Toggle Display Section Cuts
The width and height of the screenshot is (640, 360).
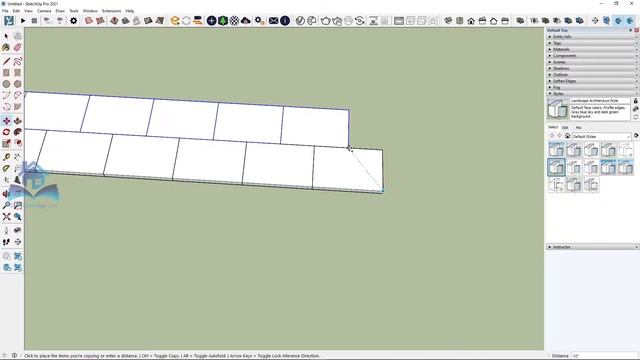(618, 20)
